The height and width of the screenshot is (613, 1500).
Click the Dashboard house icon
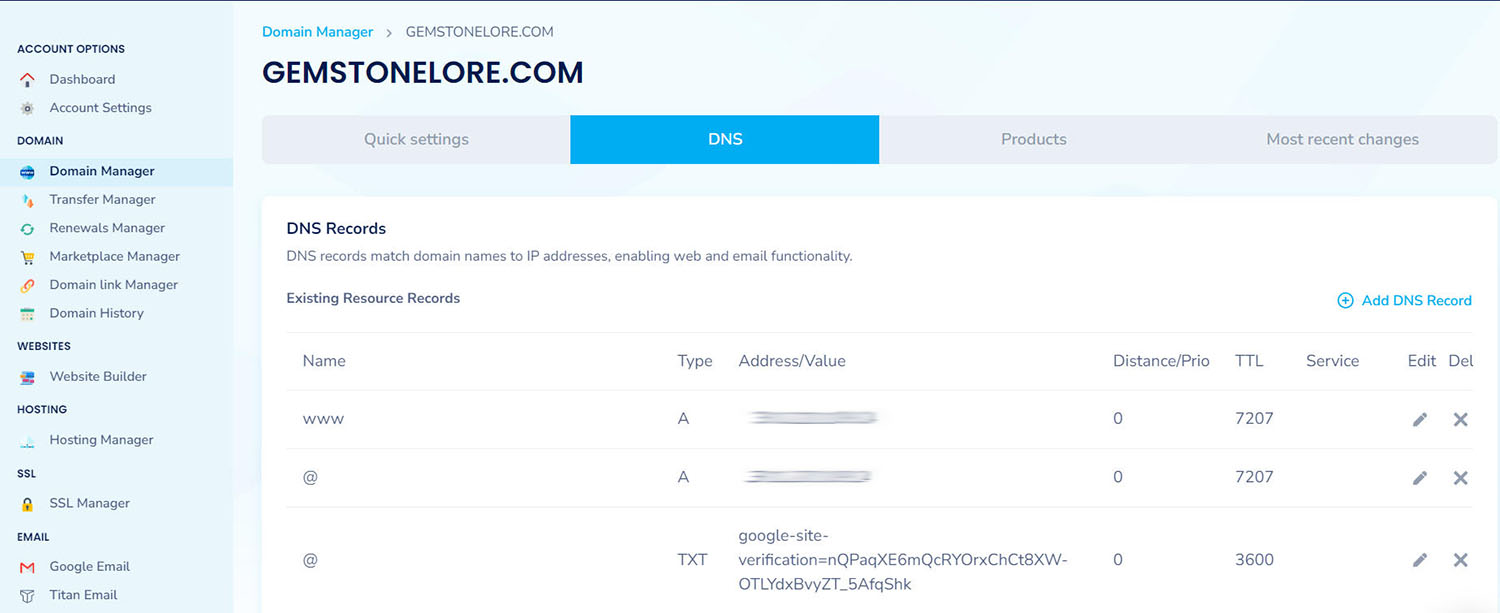coord(28,80)
